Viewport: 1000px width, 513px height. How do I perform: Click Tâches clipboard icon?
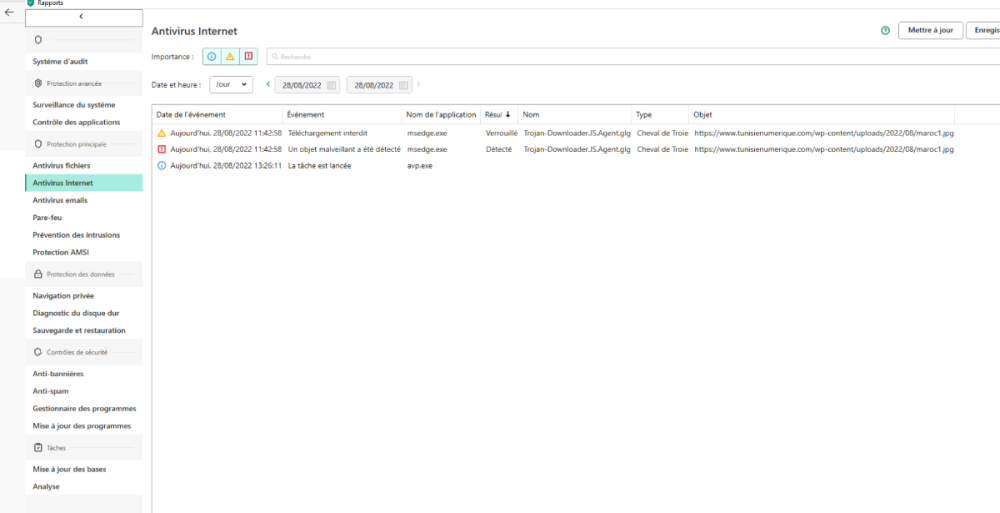38,448
